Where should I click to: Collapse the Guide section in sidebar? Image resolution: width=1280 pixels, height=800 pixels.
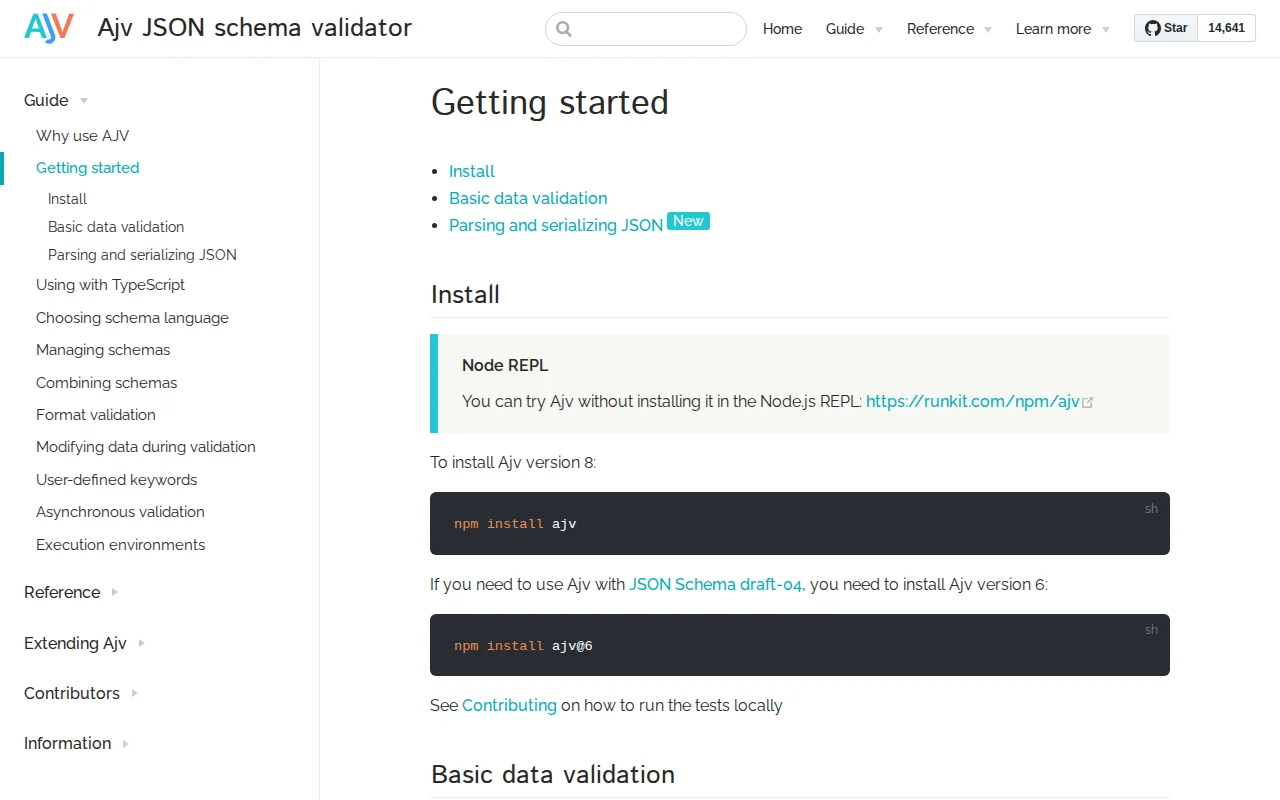pos(56,100)
